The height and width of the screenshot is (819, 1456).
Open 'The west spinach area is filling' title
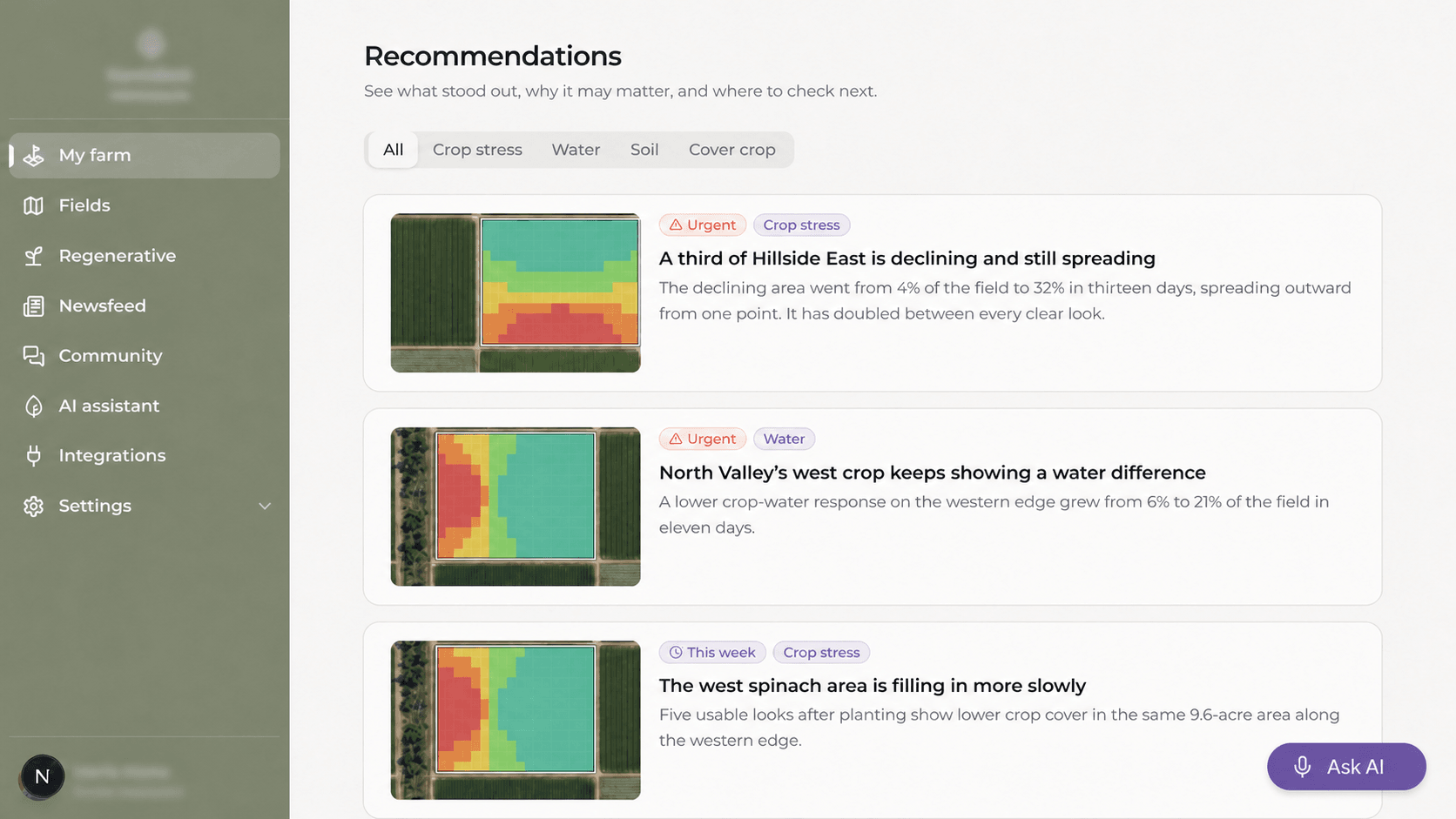(x=873, y=686)
